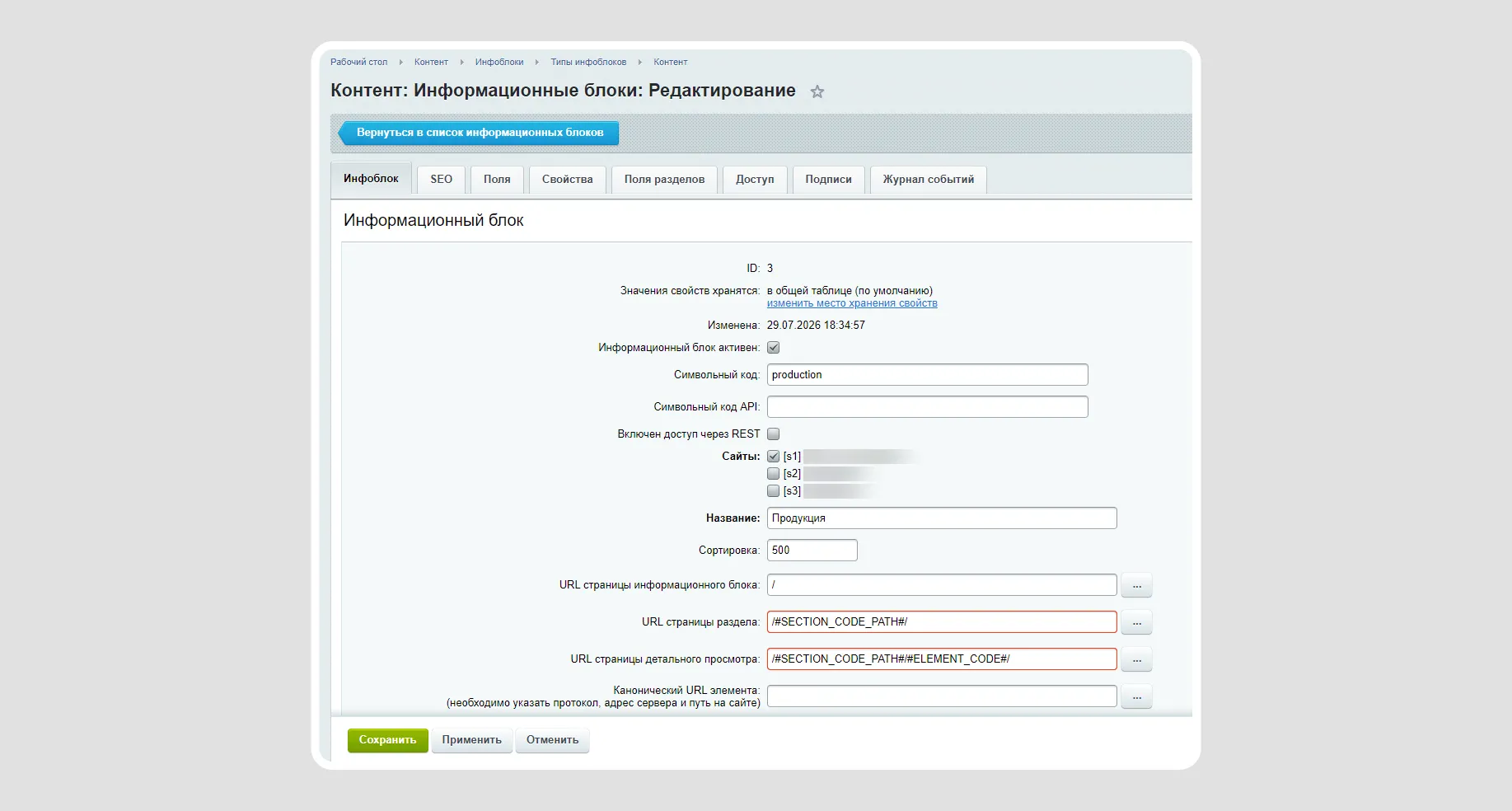This screenshot has height=811, width=1512.
Task: Focus the Символьный код API field
Action: coord(927,407)
